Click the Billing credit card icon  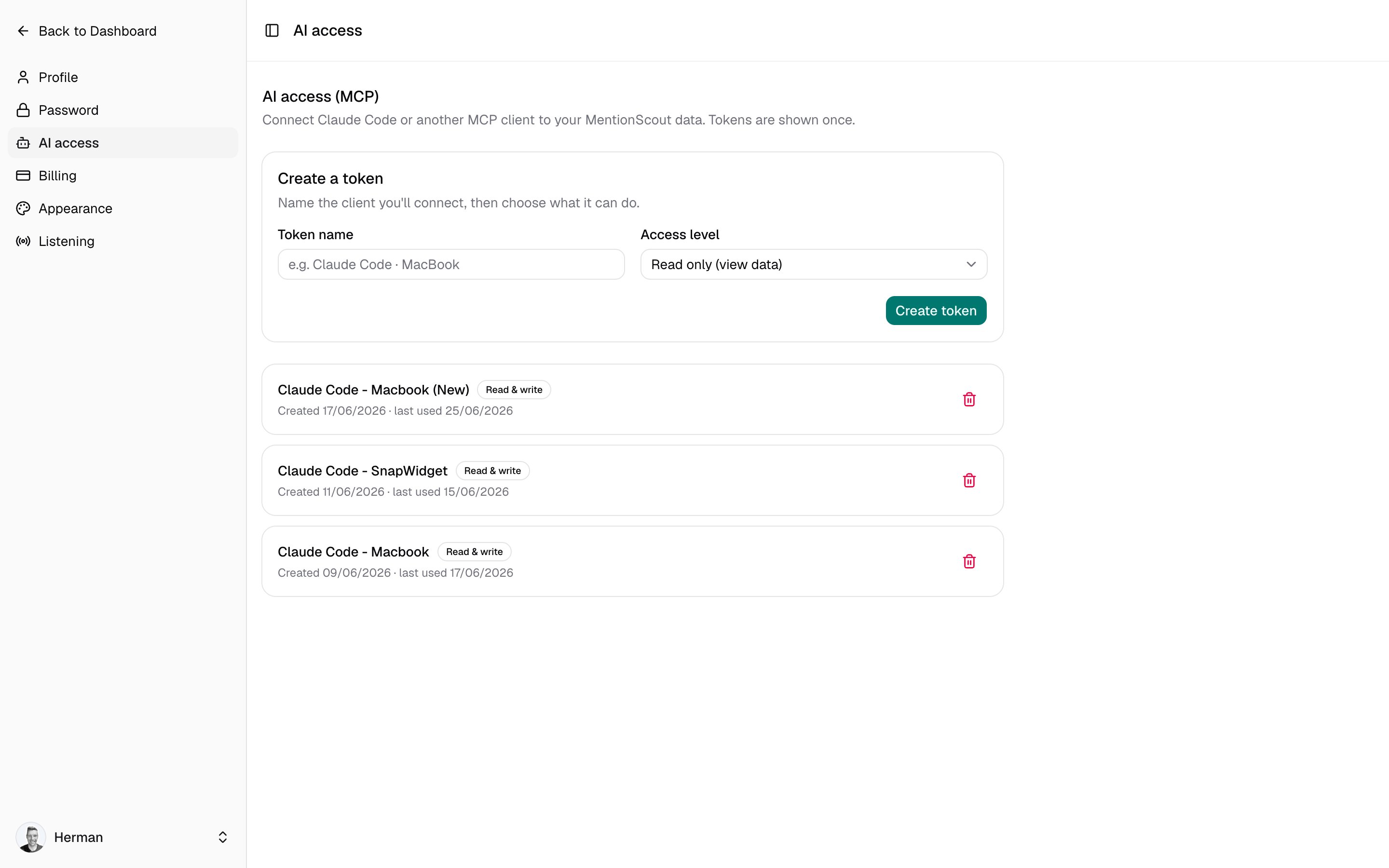[x=23, y=176]
